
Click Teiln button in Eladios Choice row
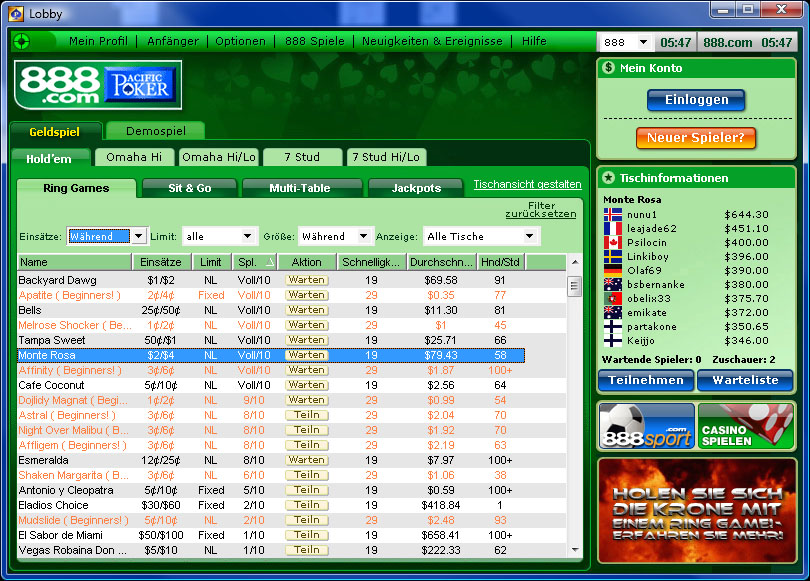(x=307, y=505)
